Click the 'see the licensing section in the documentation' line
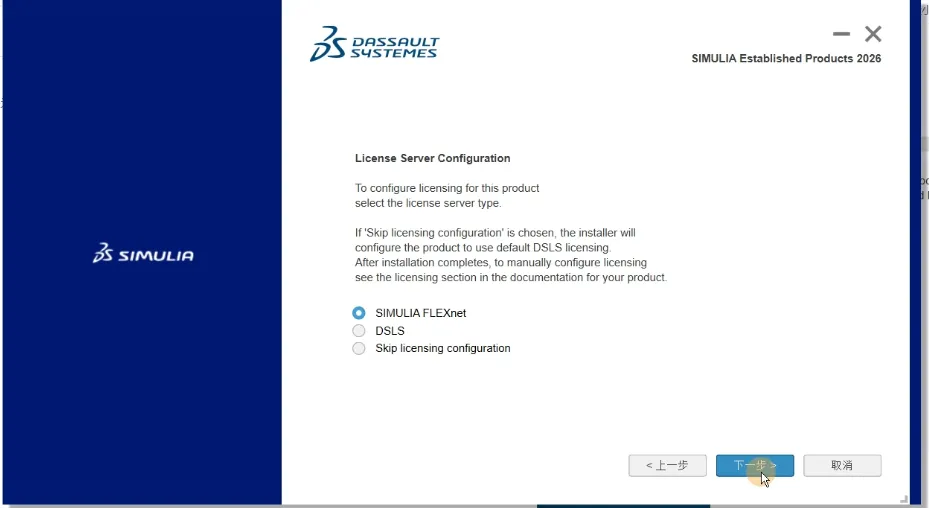This screenshot has height=508, width=929. click(511, 277)
